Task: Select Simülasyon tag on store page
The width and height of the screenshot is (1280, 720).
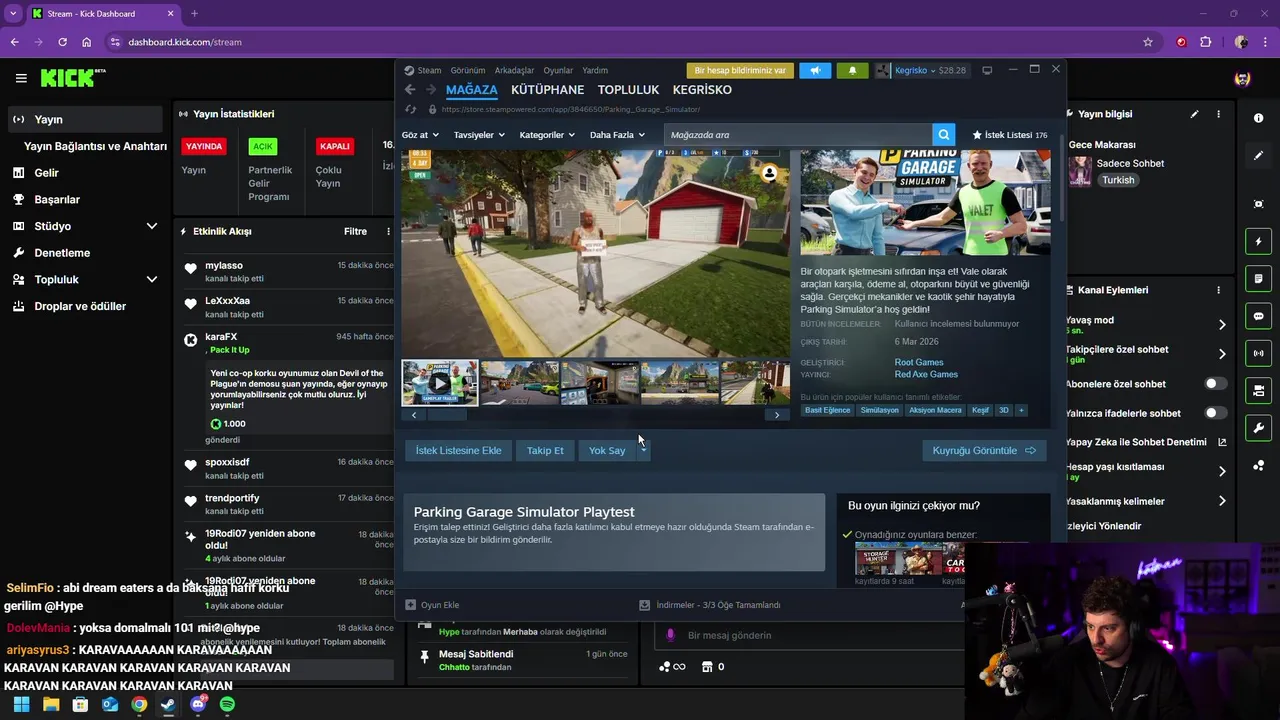Action: (879, 410)
